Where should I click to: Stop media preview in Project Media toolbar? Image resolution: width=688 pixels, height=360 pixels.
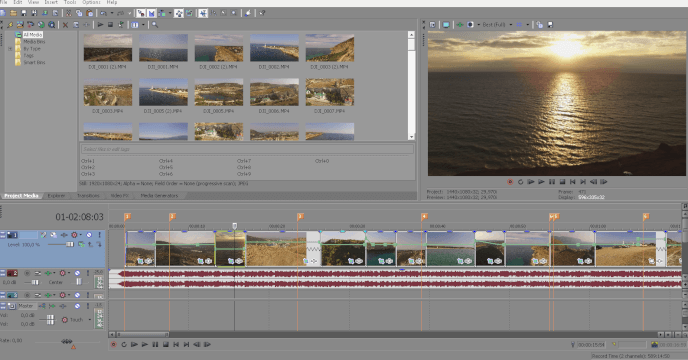tap(110, 25)
